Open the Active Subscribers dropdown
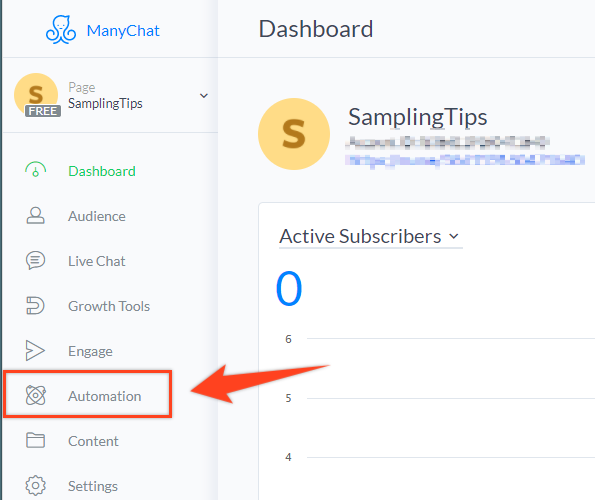This screenshot has height=500, width=595. 370,237
